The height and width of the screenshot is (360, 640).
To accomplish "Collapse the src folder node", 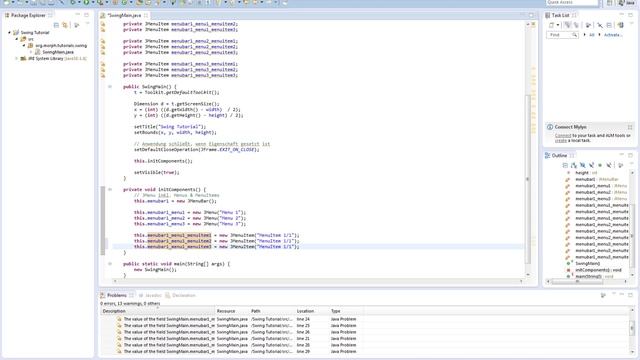I will [17, 39].
